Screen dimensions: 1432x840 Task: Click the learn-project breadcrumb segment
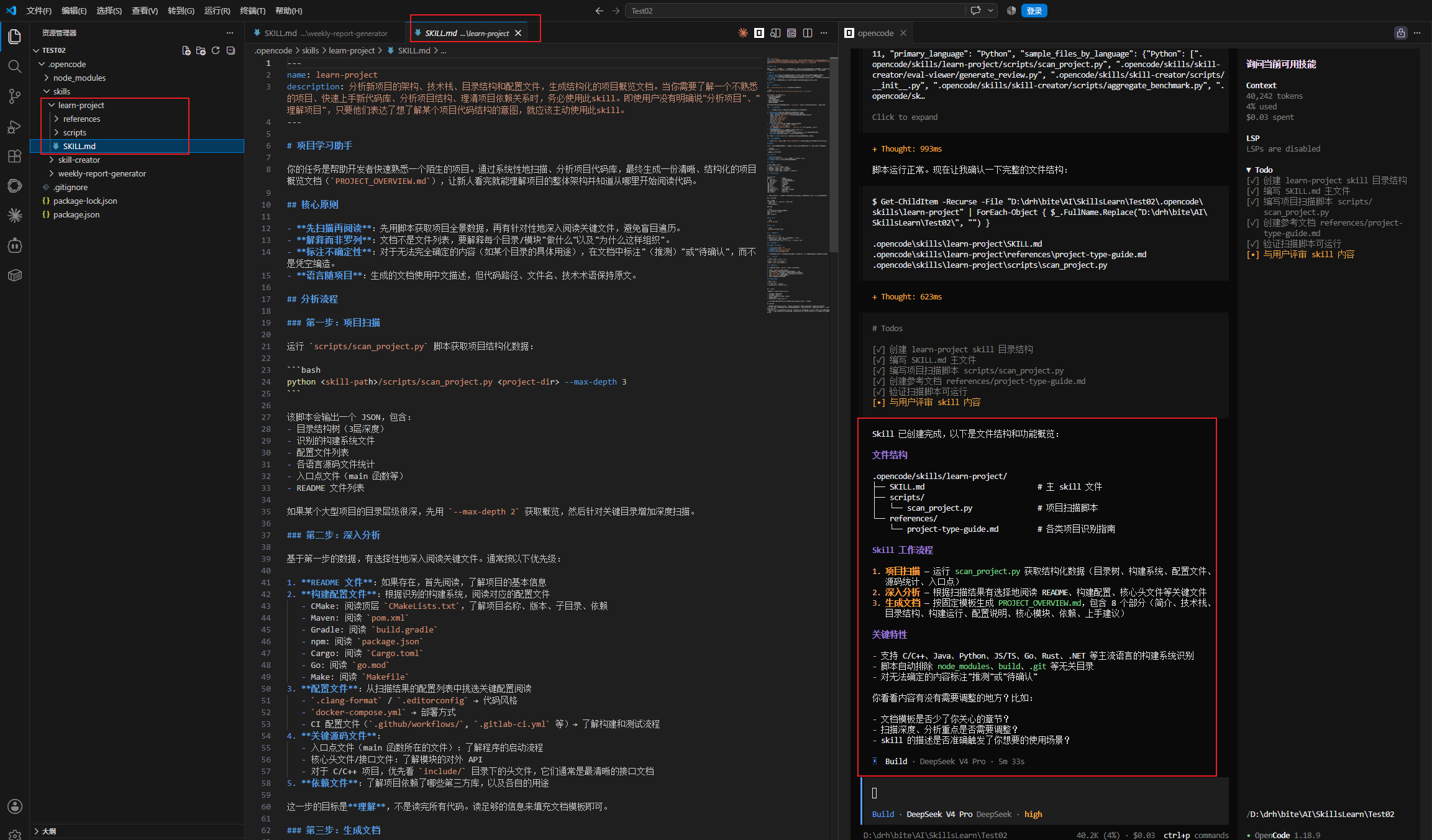(x=352, y=50)
